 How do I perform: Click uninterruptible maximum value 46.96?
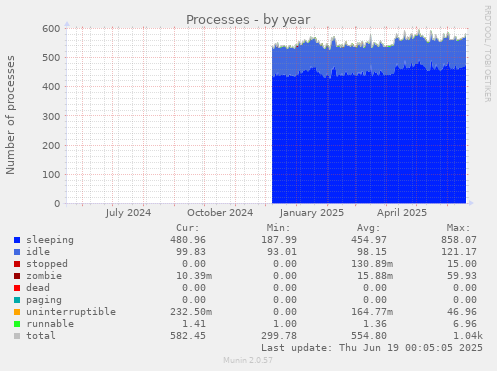coord(462,312)
